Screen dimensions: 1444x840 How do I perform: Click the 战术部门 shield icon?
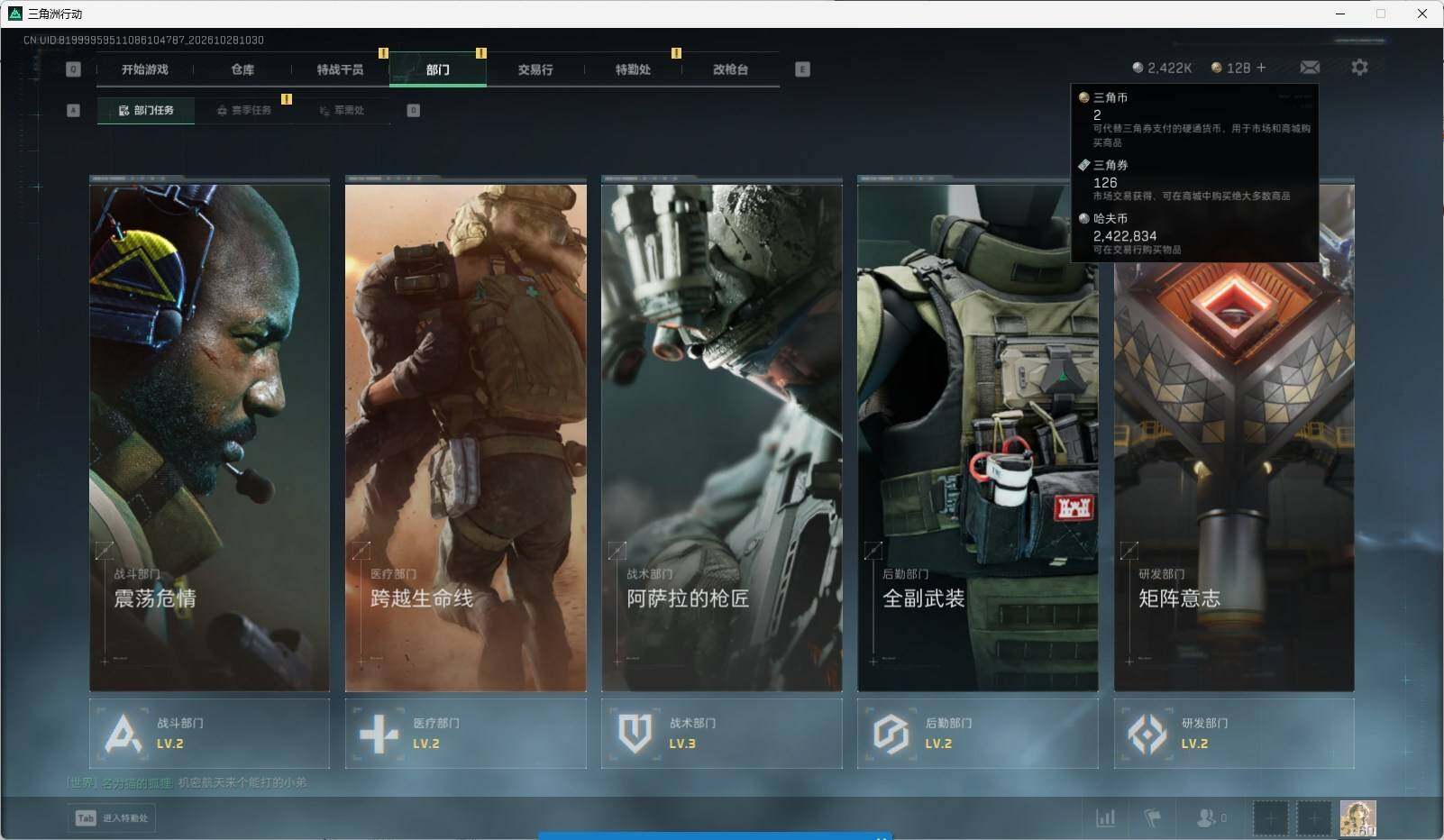(635, 734)
